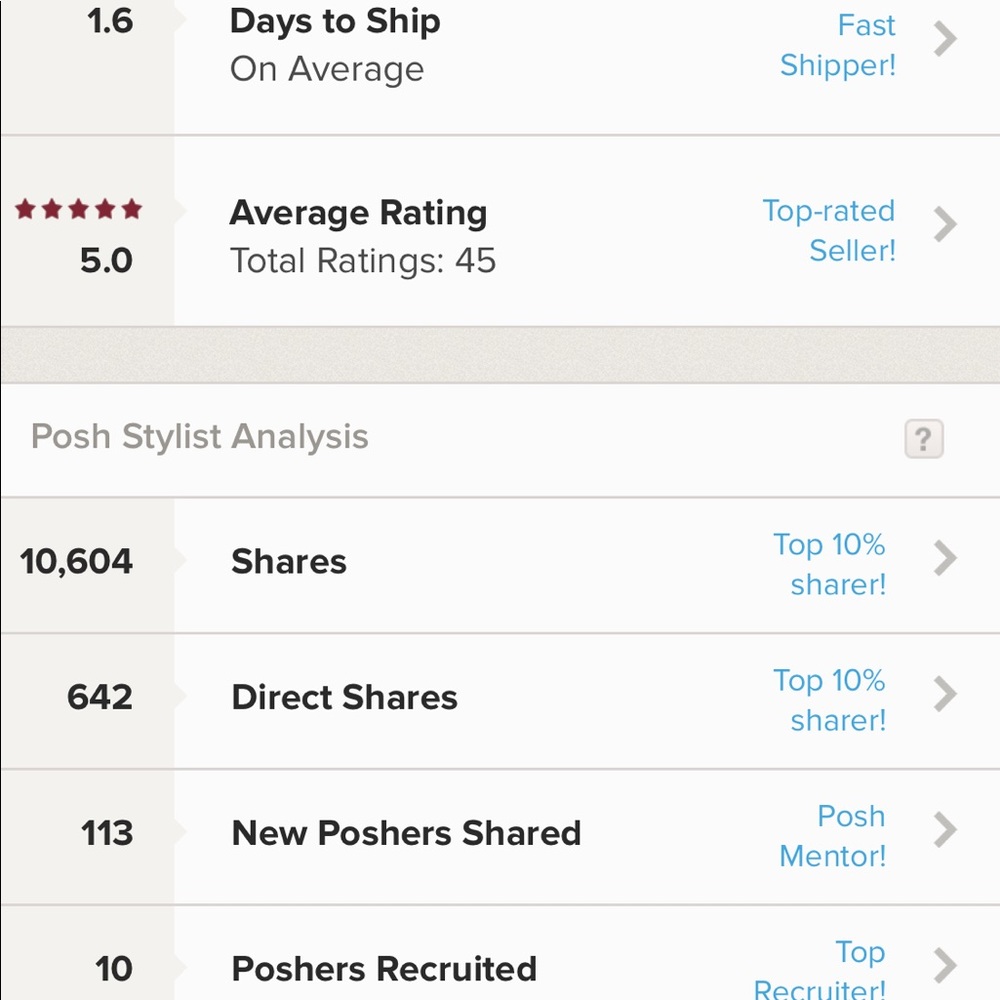Tap the Fast Shipper! link

[838, 45]
